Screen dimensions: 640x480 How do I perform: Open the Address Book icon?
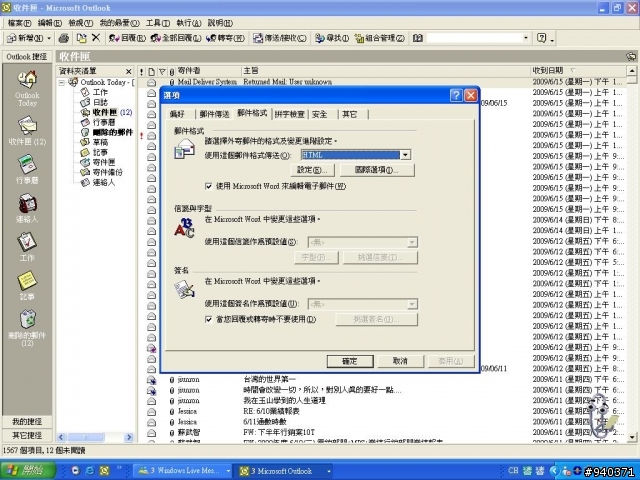coord(418,38)
